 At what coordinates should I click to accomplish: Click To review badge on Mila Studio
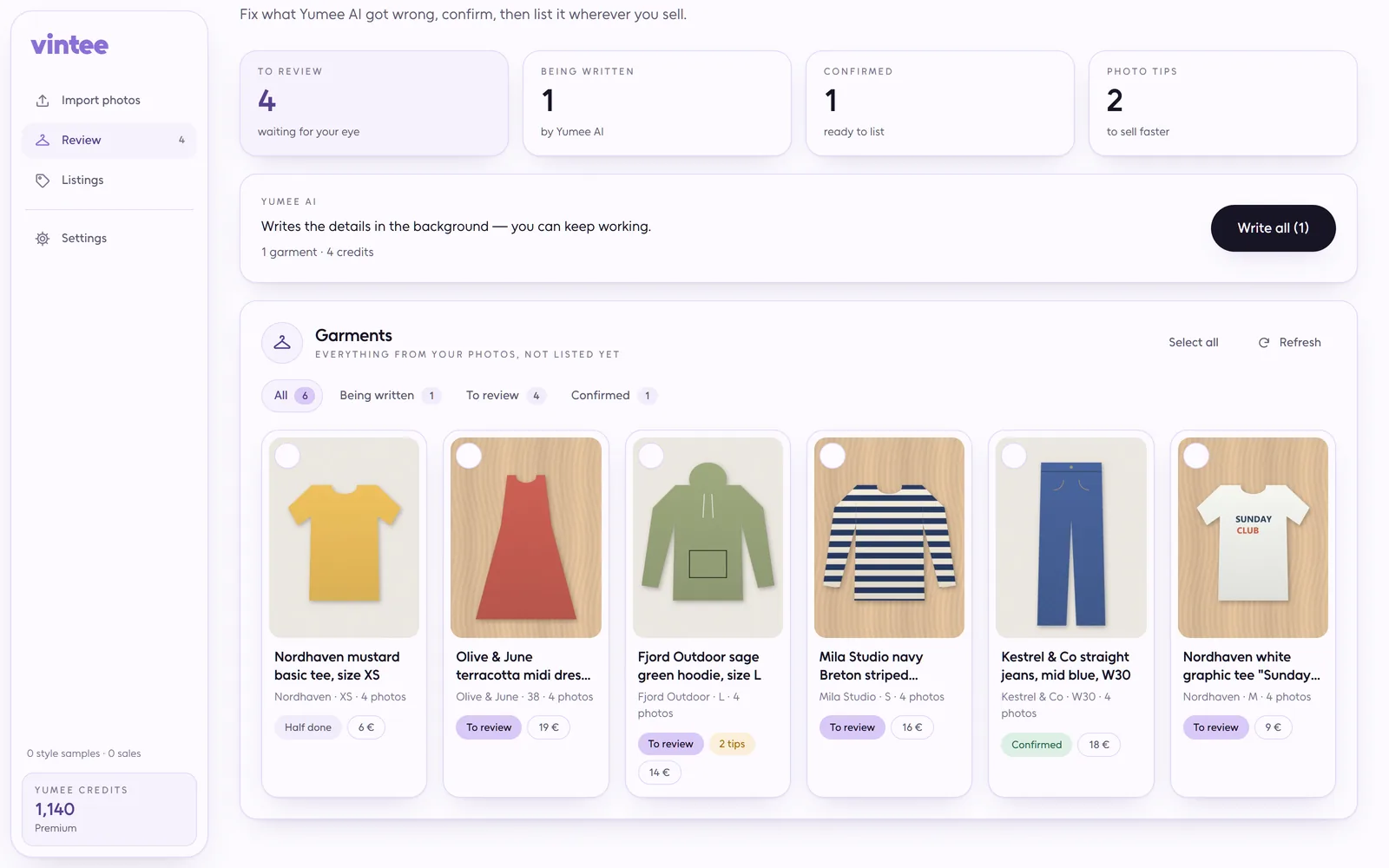852,727
